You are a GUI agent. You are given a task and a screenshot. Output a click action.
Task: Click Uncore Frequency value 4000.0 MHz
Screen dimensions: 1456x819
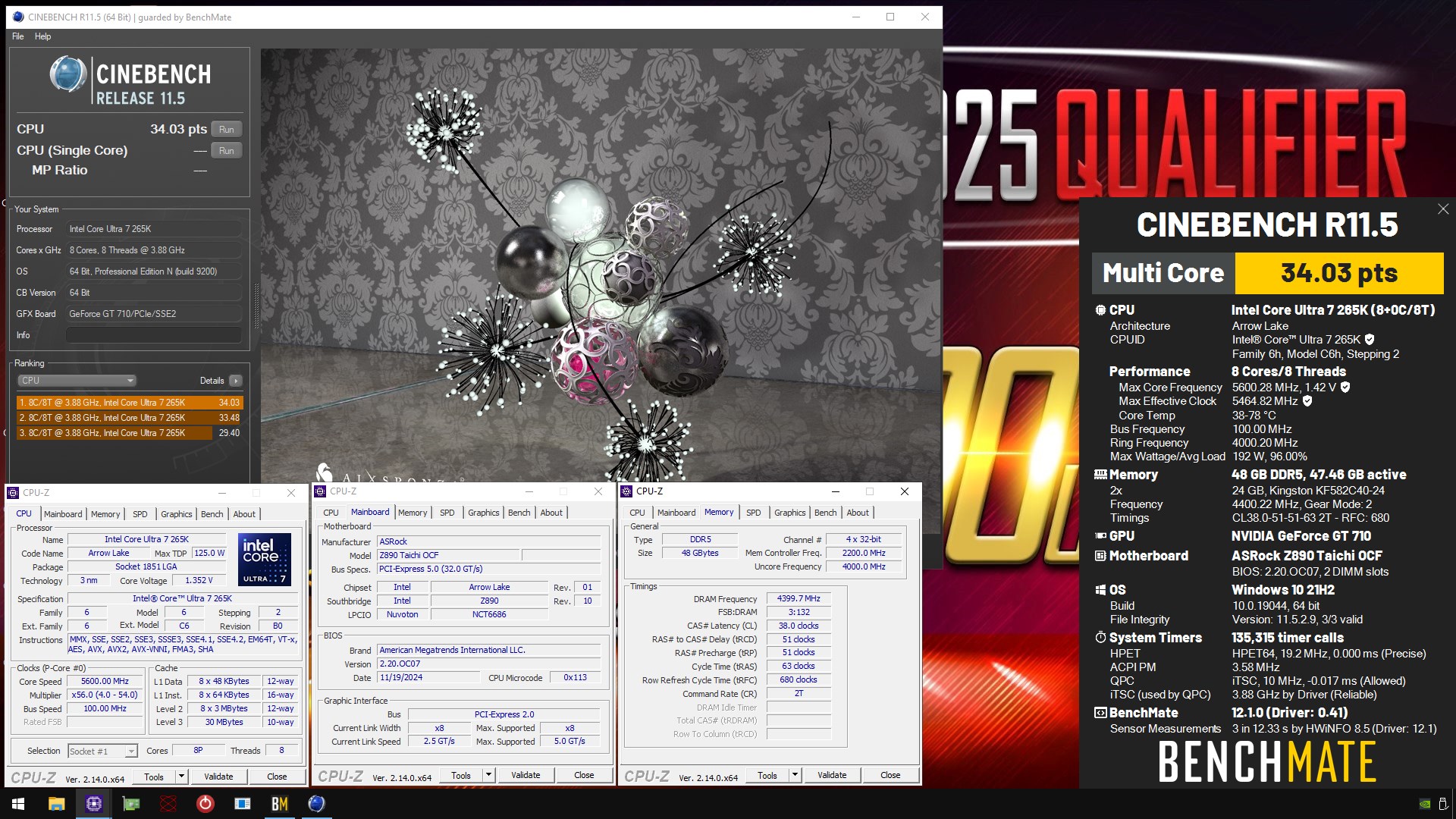click(x=864, y=566)
